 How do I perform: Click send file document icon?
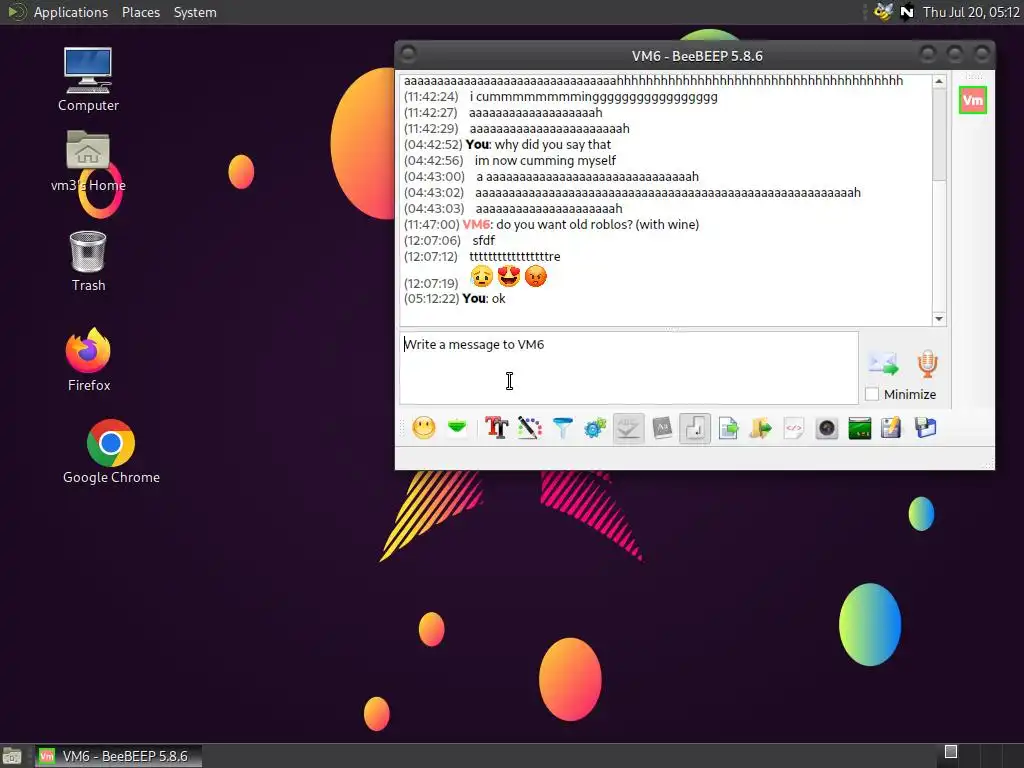coord(728,428)
